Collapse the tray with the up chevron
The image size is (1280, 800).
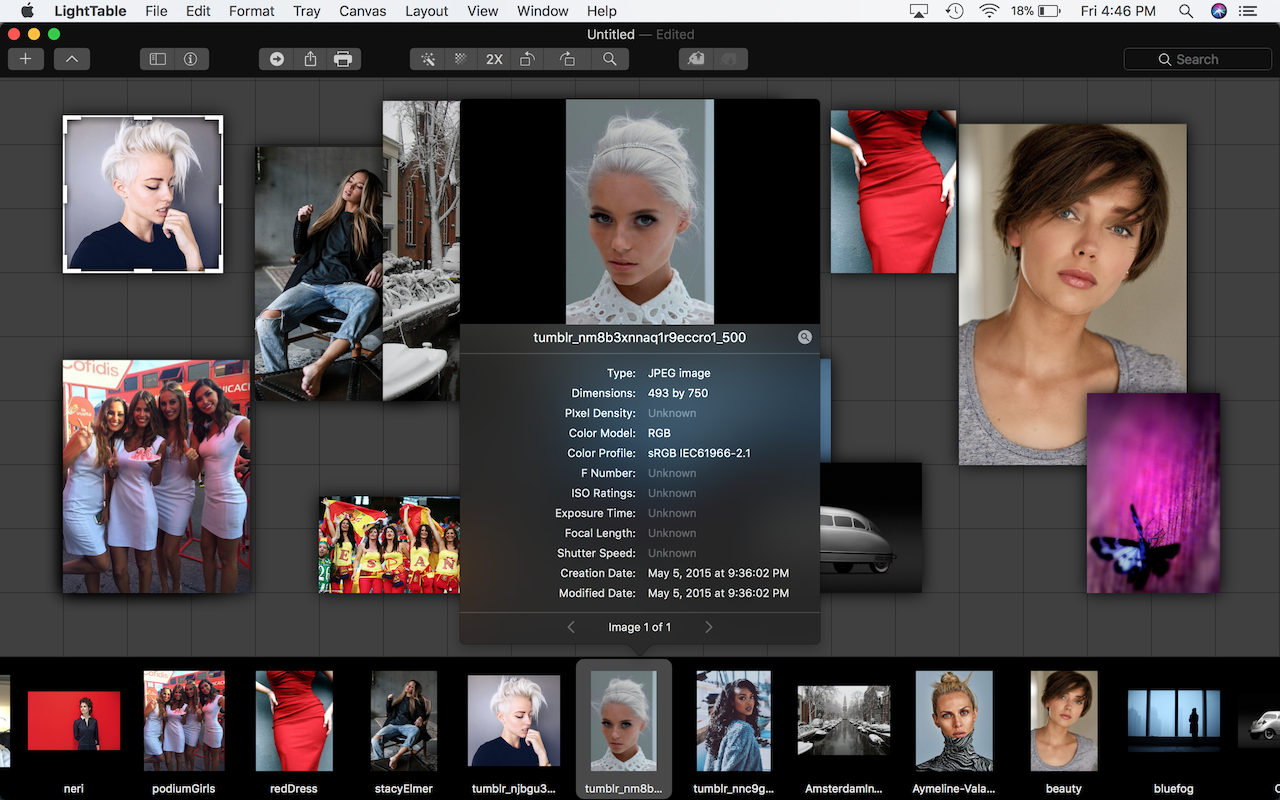(72, 59)
